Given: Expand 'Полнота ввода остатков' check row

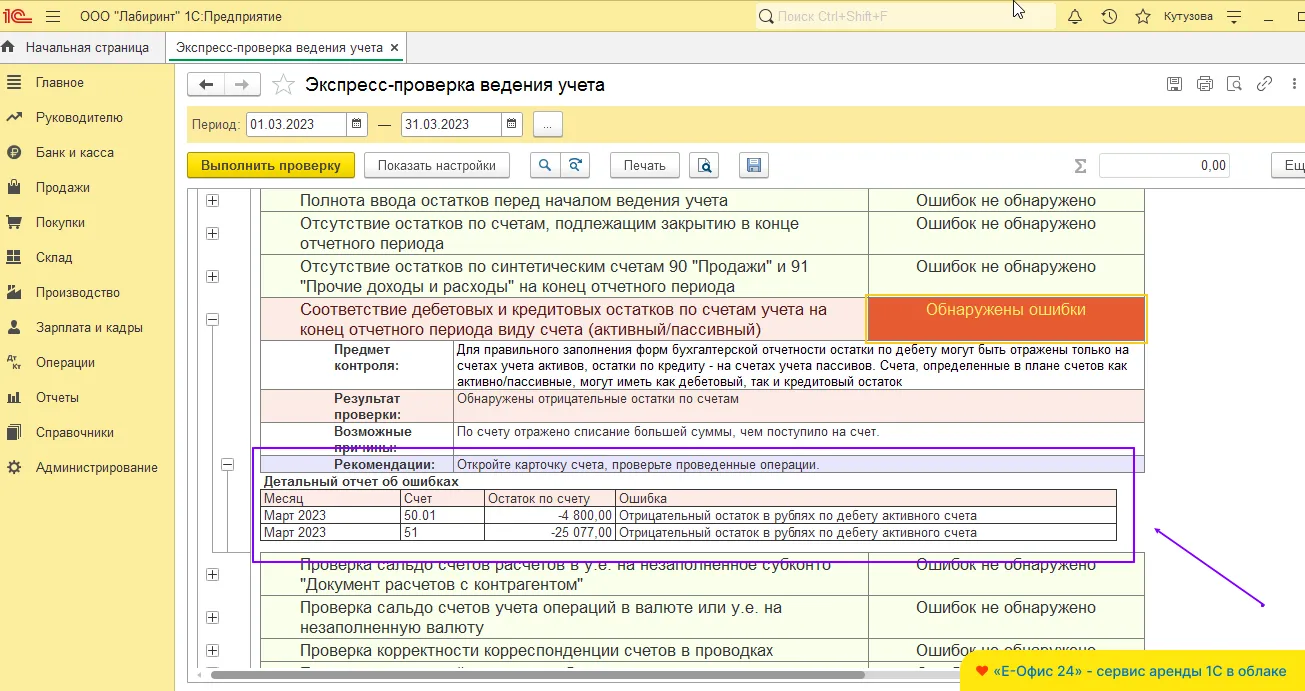Looking at the screenshot, I should tap(212, 201).
